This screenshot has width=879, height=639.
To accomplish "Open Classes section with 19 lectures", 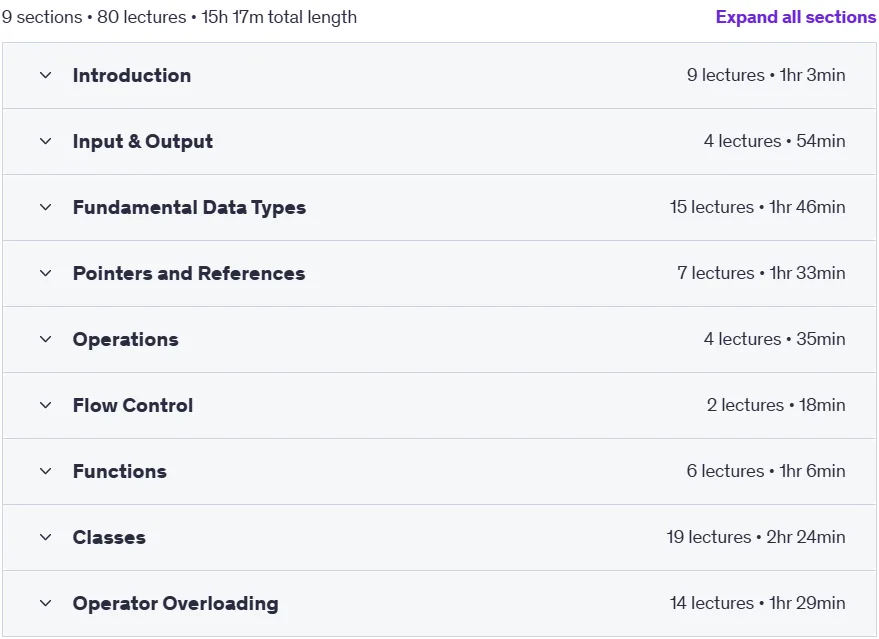I will pyautogui.click(x=440, y=538).
